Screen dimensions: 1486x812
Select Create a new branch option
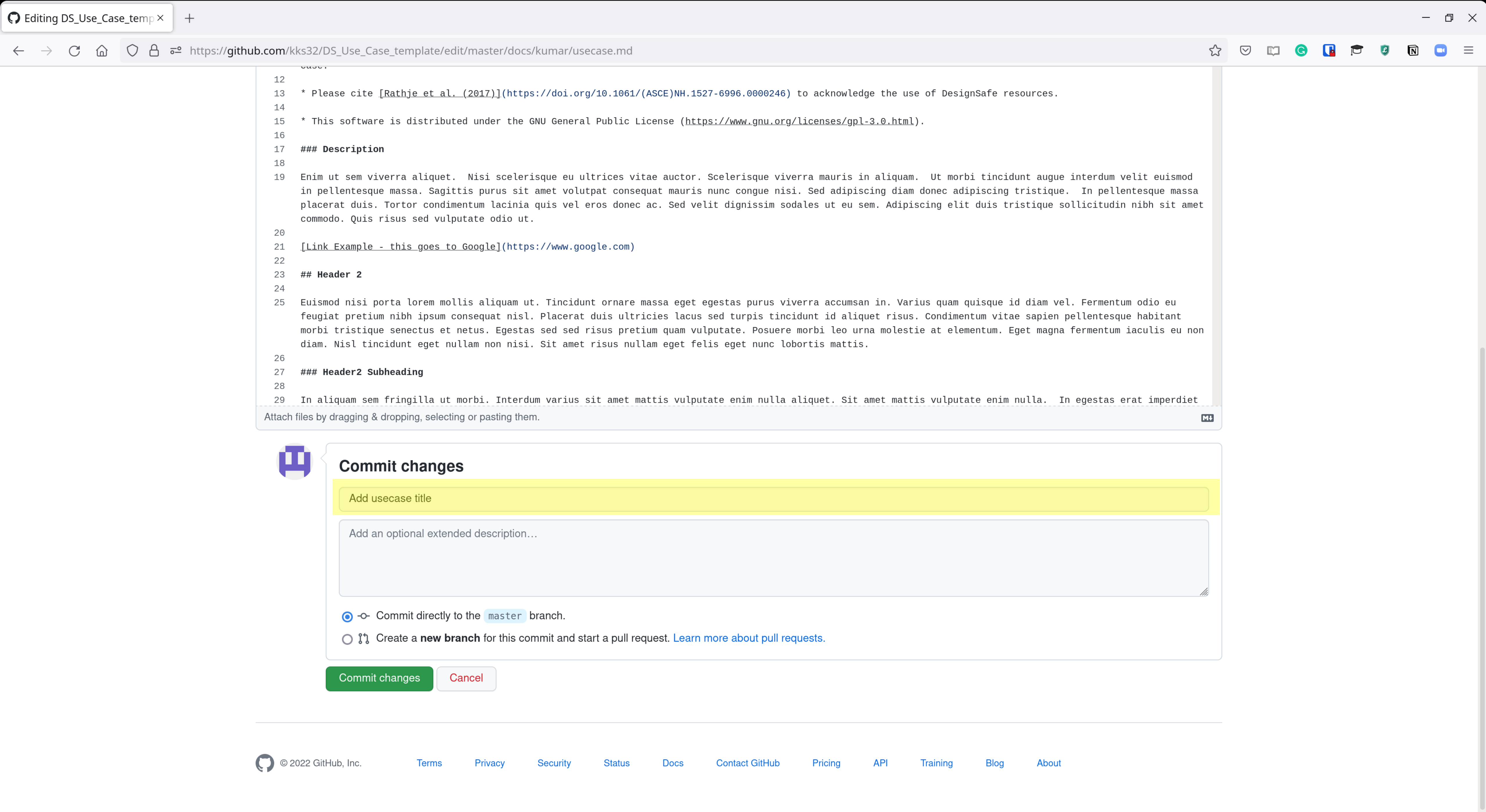pyautogui.click(x=347, y=639)
